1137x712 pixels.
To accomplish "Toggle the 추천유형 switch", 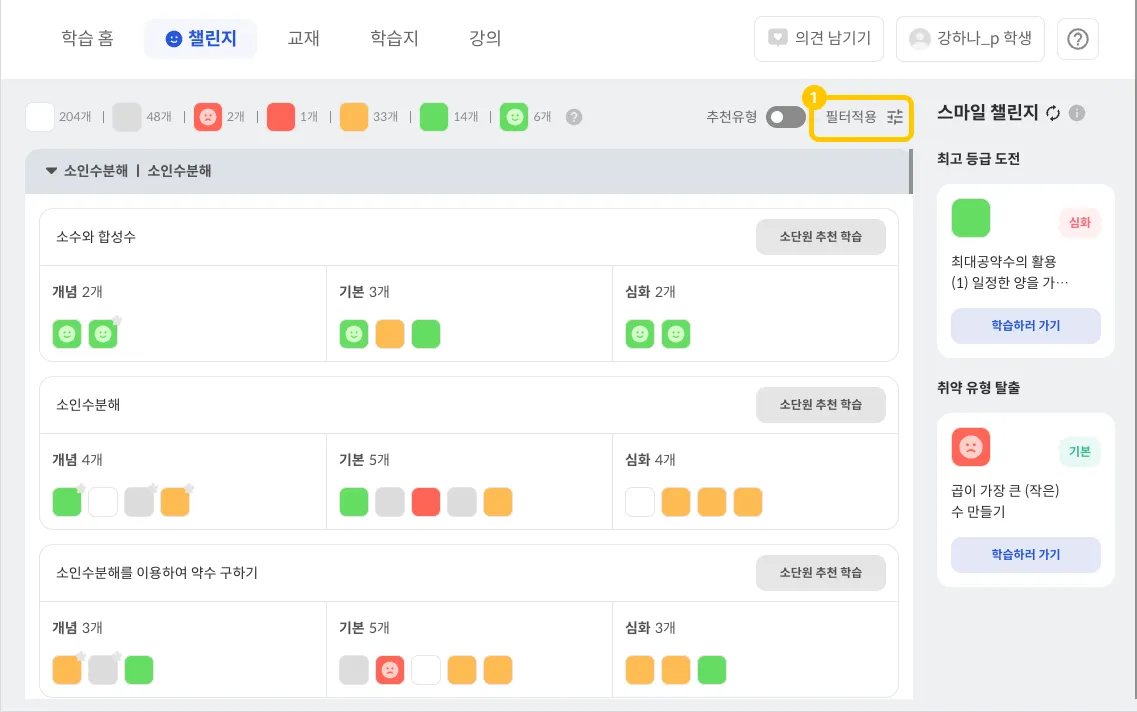I will [785, 117].
